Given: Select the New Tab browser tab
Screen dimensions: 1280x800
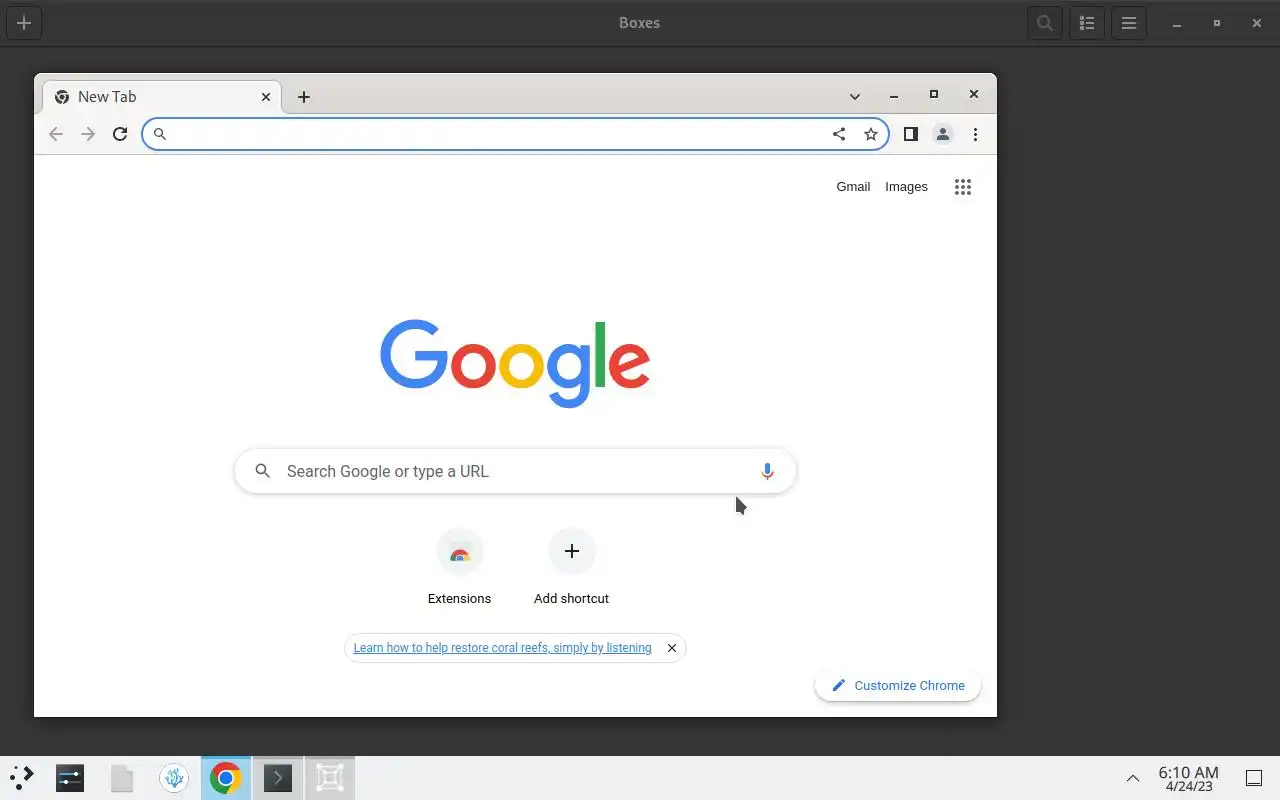Looking at the screenshot, I should coord(162,97).
